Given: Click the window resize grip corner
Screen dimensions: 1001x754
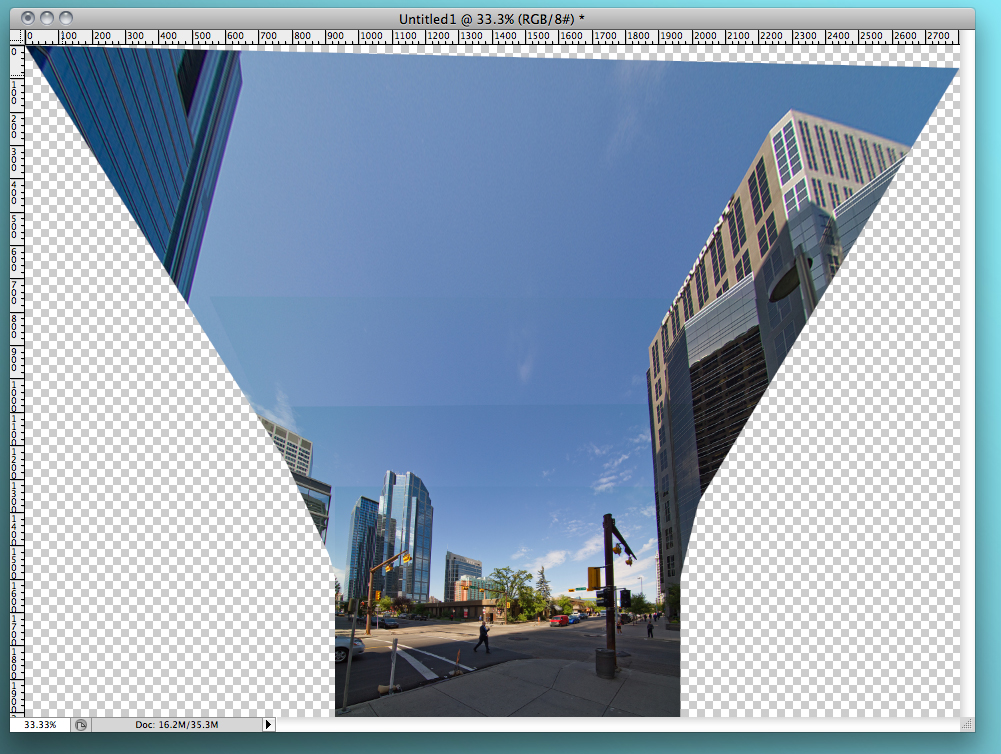Looking at the screenshot, I should point(967,724).
